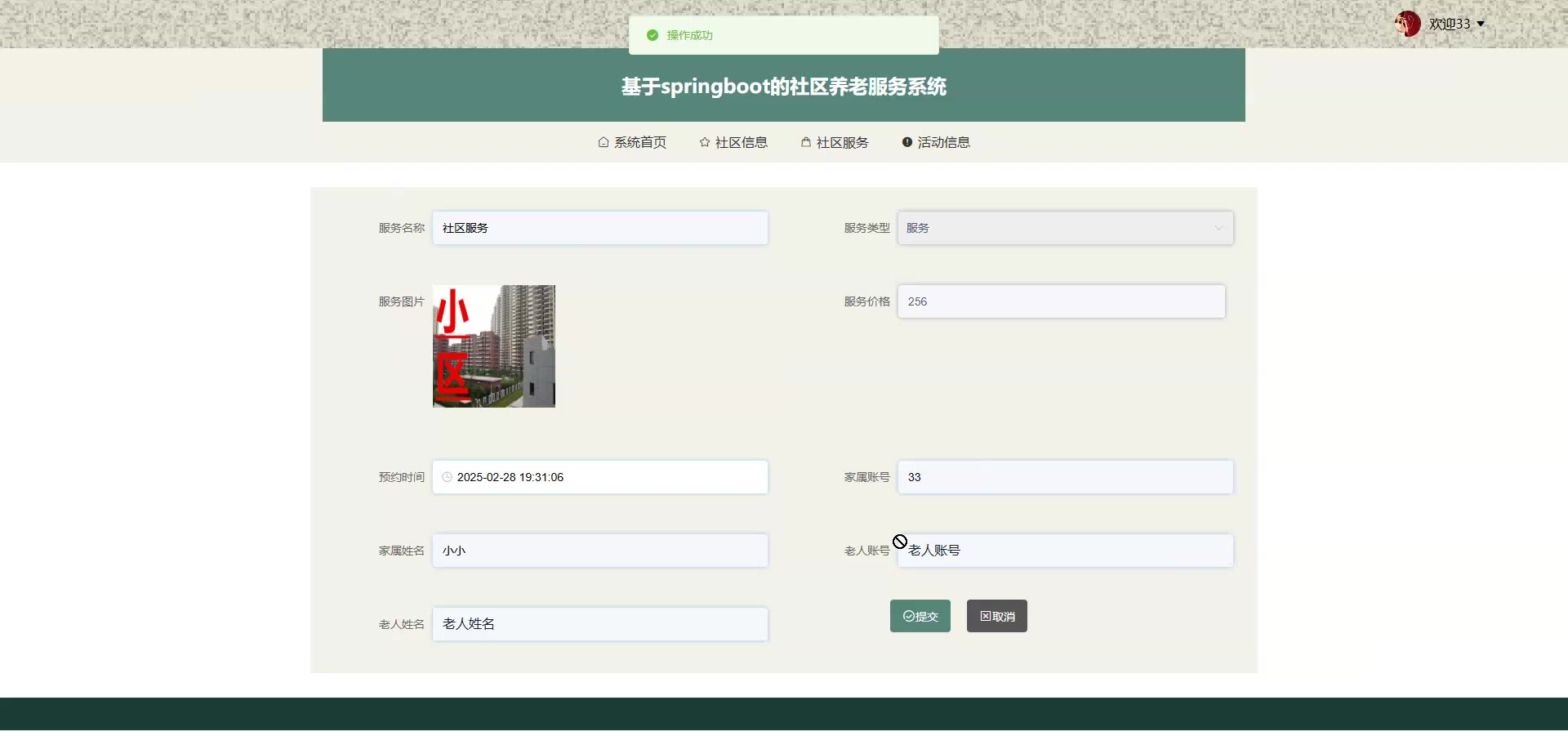Click the 家属姓名 label
Image resolution: width=1568 pixels, height=745 pixels.
[402, 551]
